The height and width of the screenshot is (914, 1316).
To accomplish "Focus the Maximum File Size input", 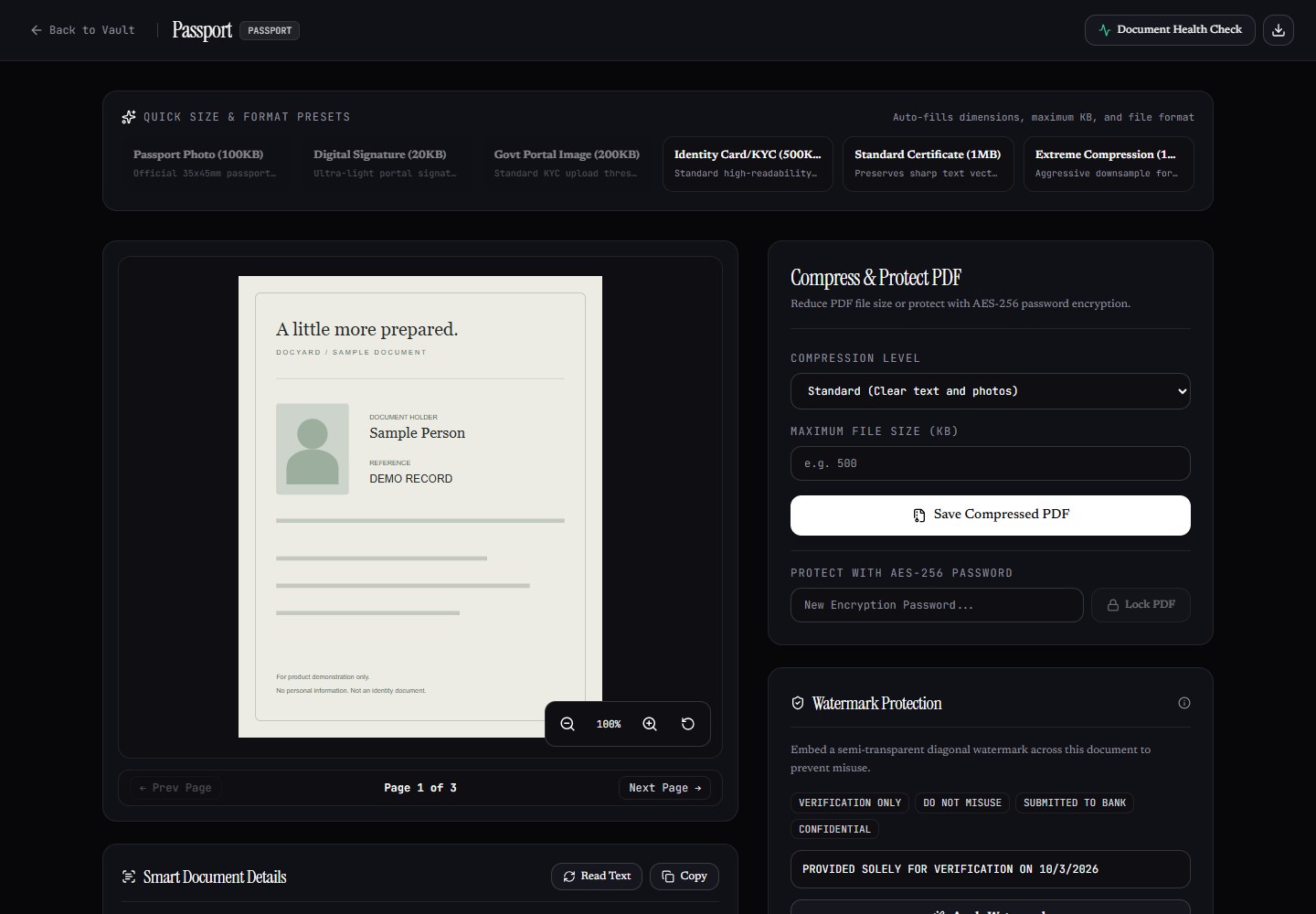I will point(990,463).
